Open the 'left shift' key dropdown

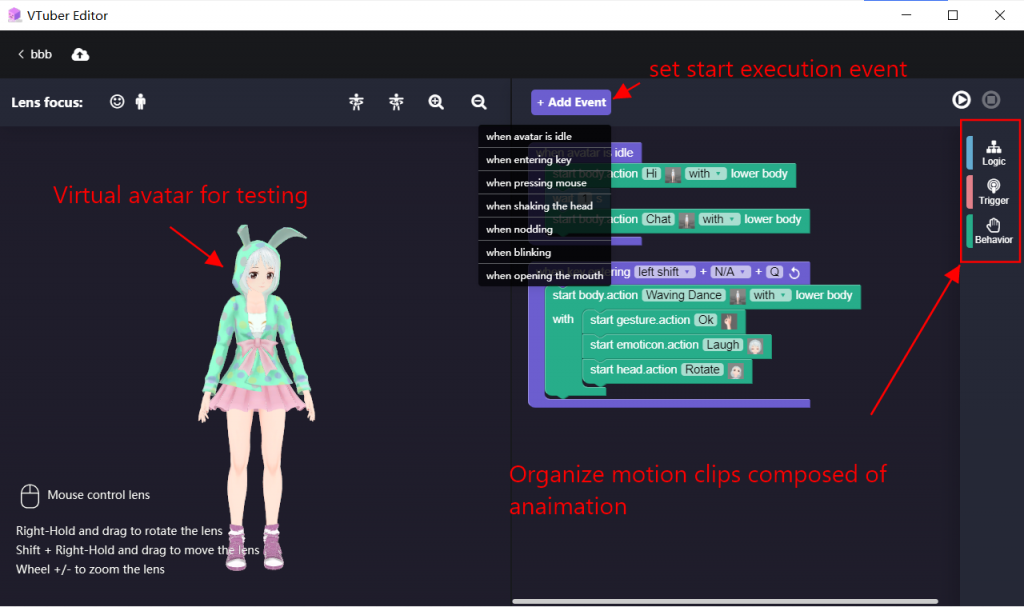[x=664, y=272]
